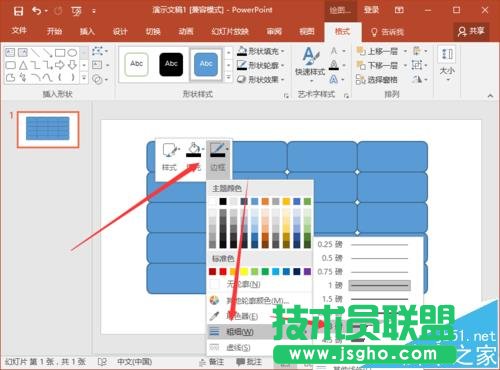This screenshot has height=370, width=500.
Task: Click 样式 in the mini toolbar
Action: click(x=169, y=157)
